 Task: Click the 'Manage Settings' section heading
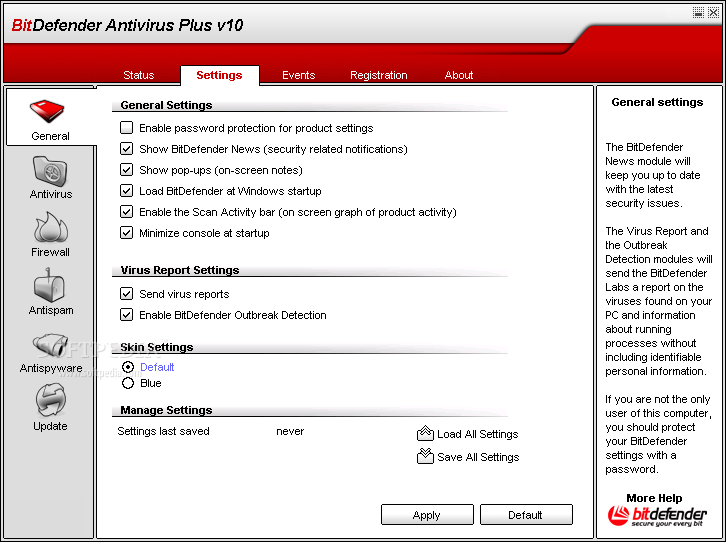(x=166, y=410)
